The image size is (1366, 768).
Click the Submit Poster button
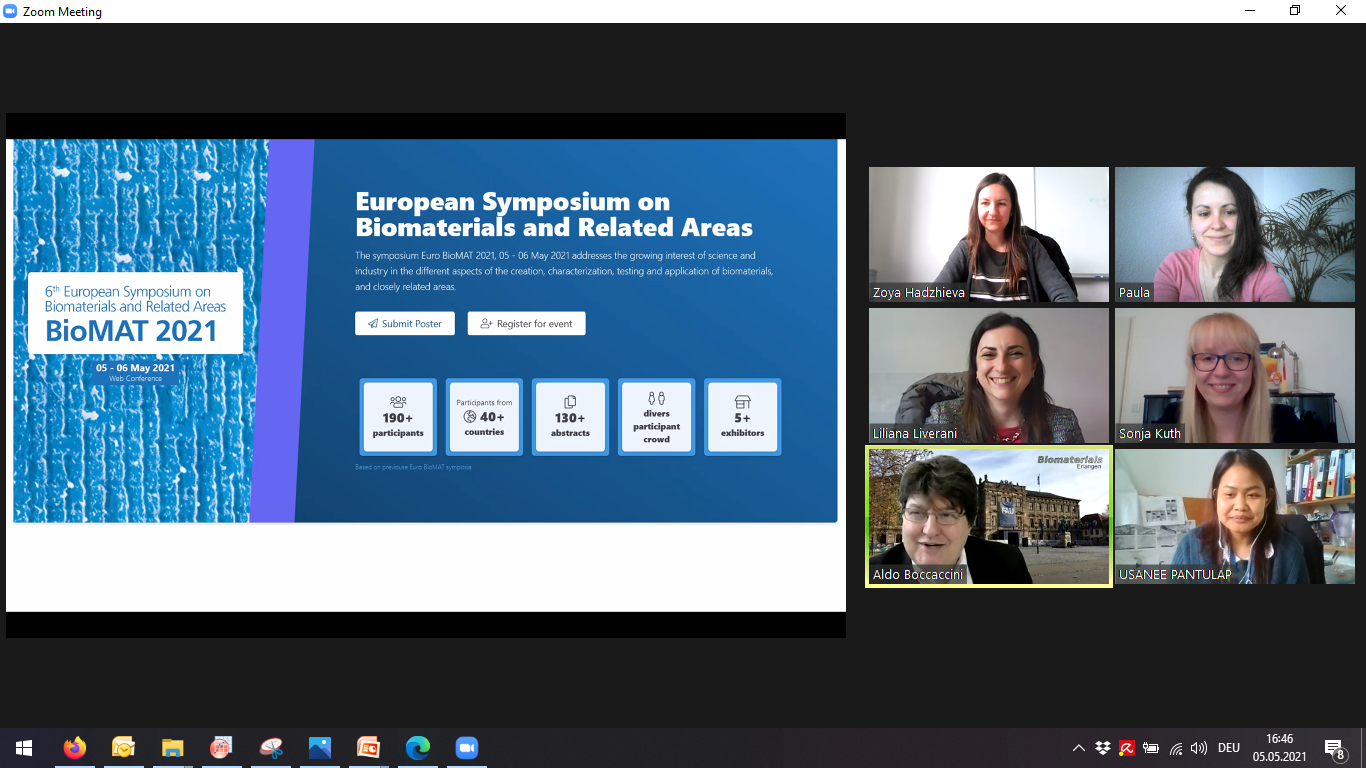[x=404, y=324]
